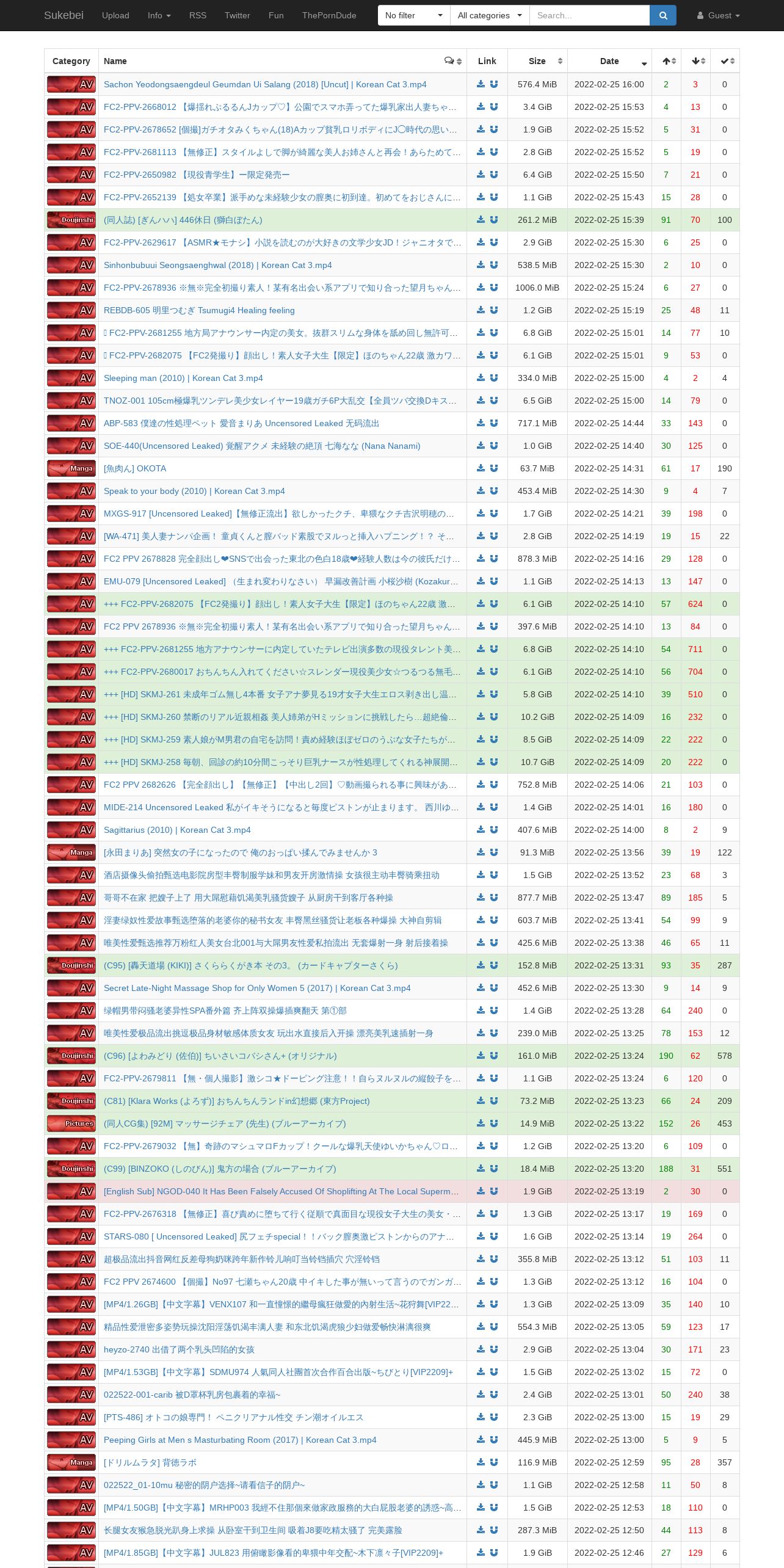Click completed count 453 cell
The width and height of the screenshot is (784, 1568).
pos(725,1123)
